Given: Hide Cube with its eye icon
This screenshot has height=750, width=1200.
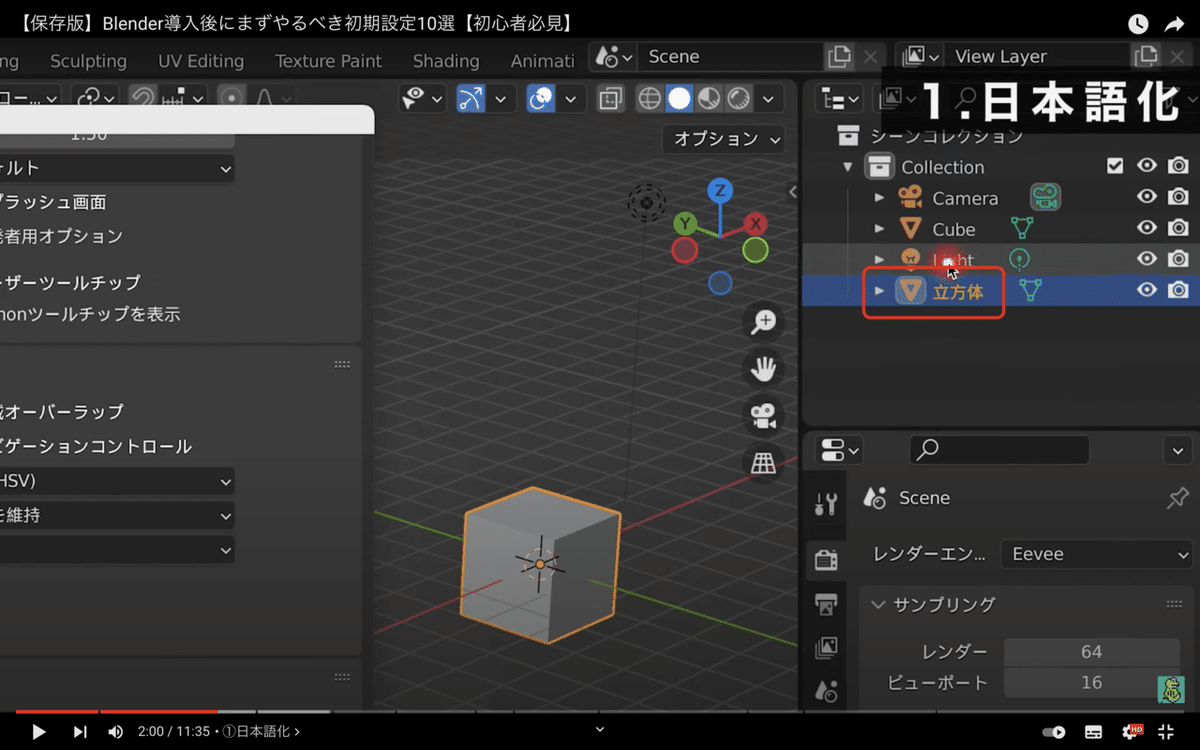Looking at the screenshot, I should tap(1147, 228).
